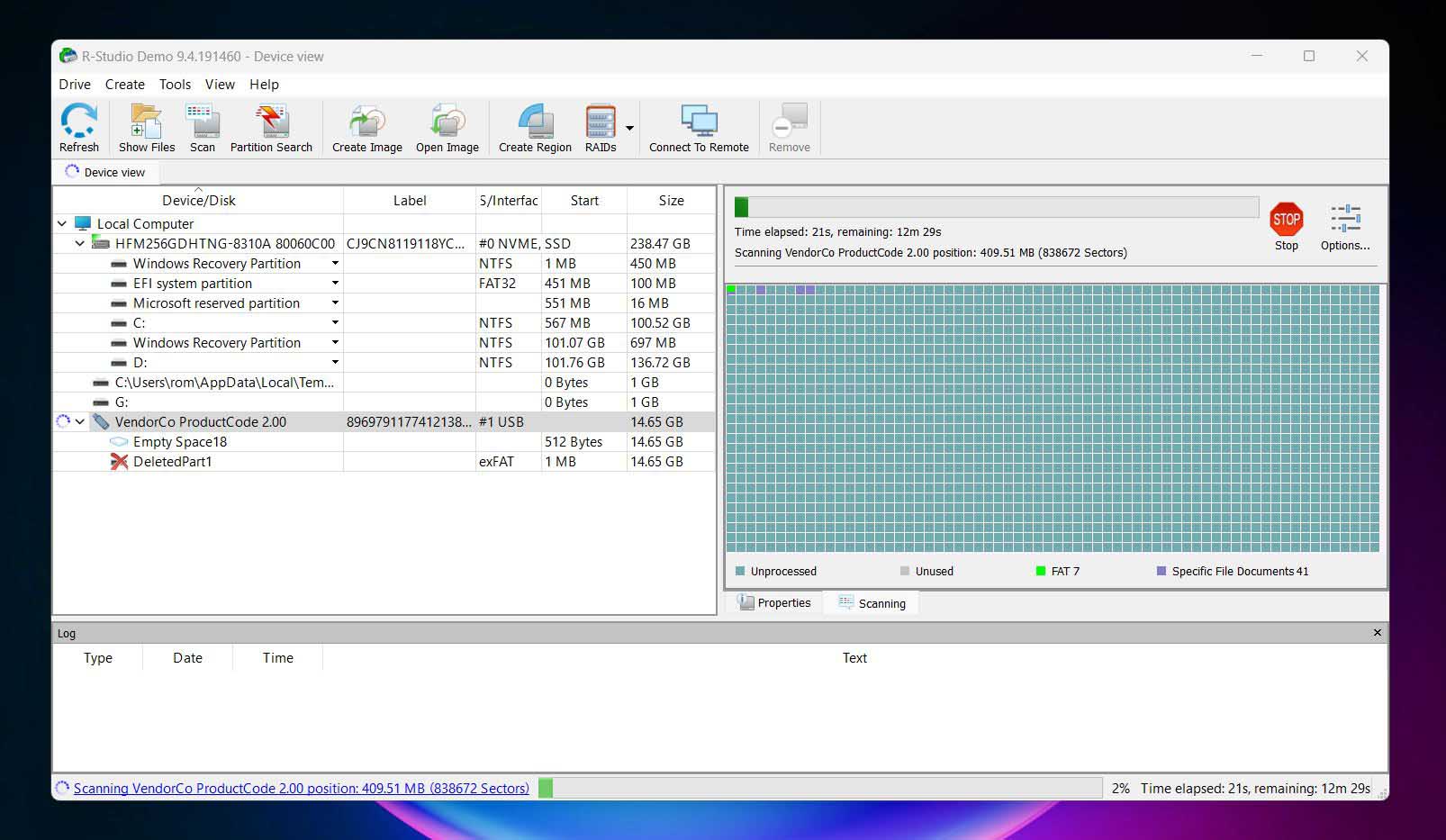Image resolution: width=1446 pixels, height=840 pixels.
Task: Click the Type log column header
Action: pyautogui.click(x=98, y=658)
